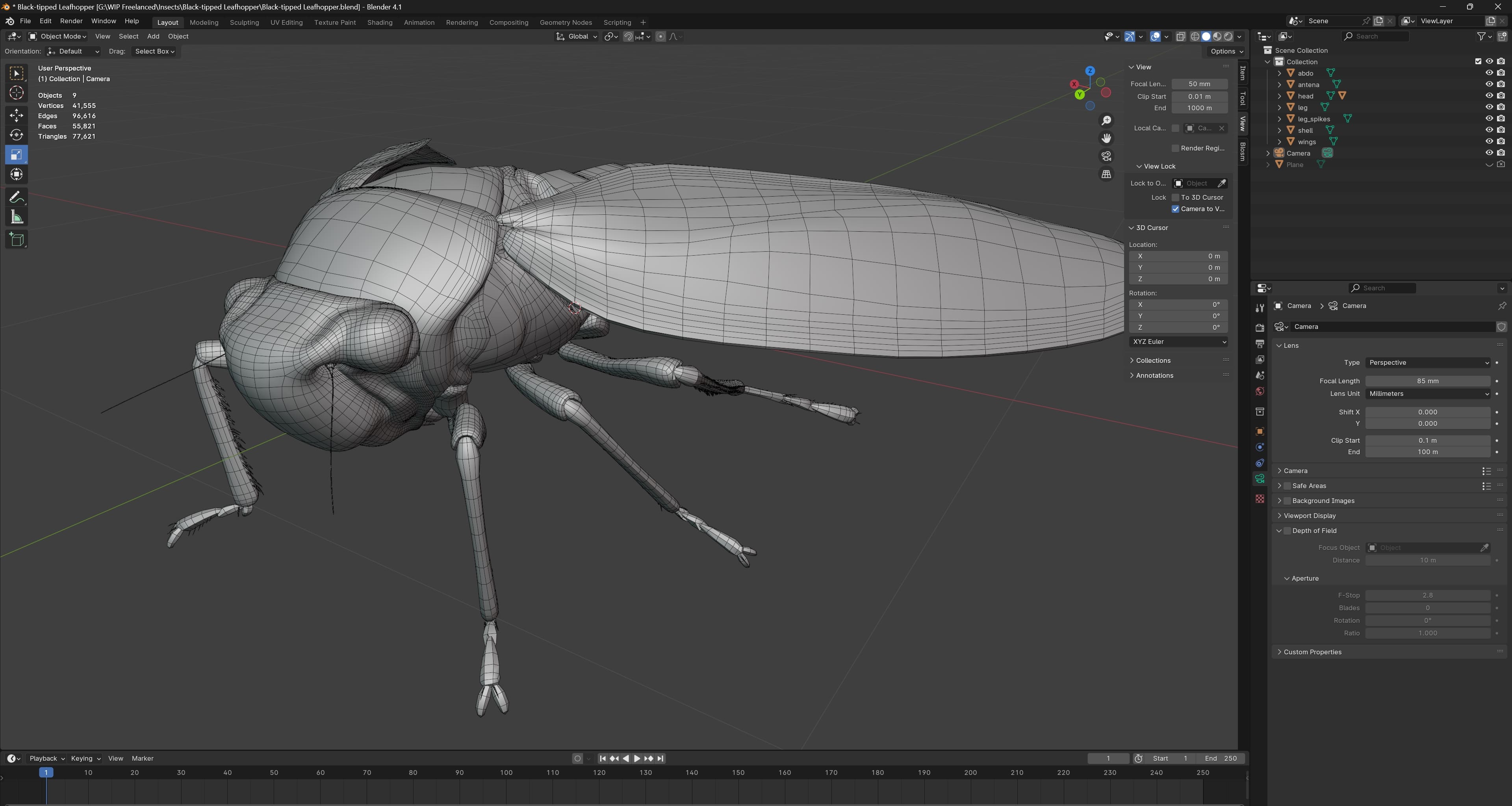The image size is (1512, 806).
Task: Choose the Annotate pencil tool
Action: [17, 197]
